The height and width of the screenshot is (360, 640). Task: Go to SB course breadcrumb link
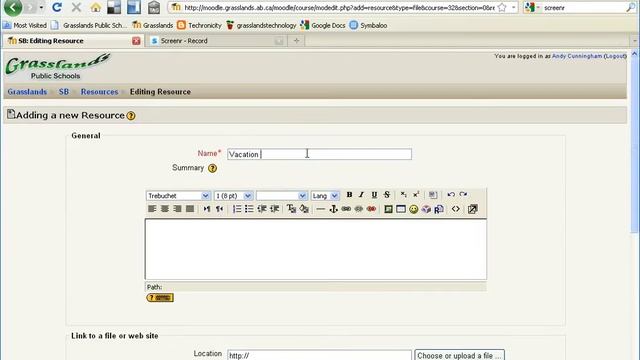64,92
